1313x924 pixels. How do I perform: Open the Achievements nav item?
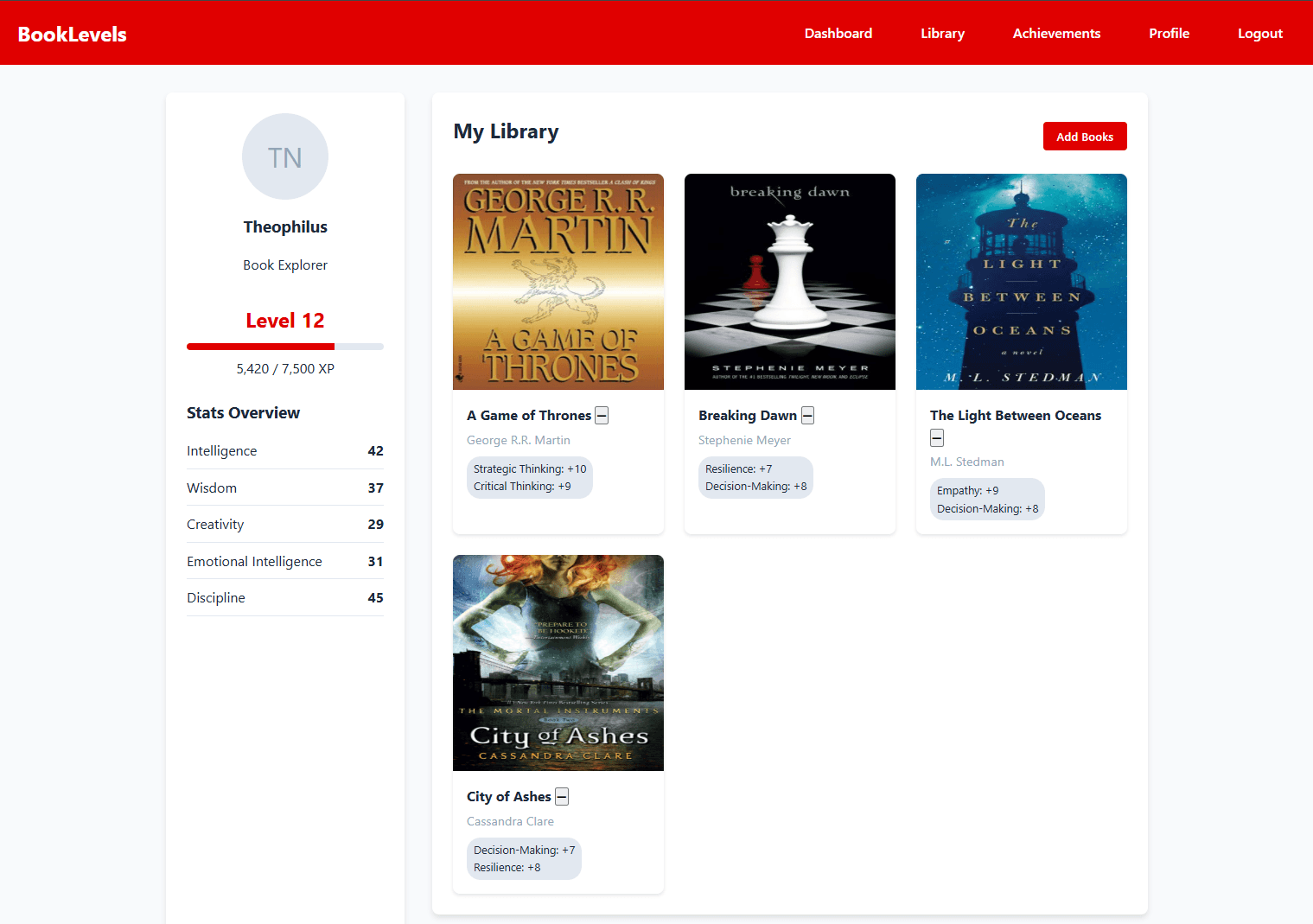tap(1056, 34)
